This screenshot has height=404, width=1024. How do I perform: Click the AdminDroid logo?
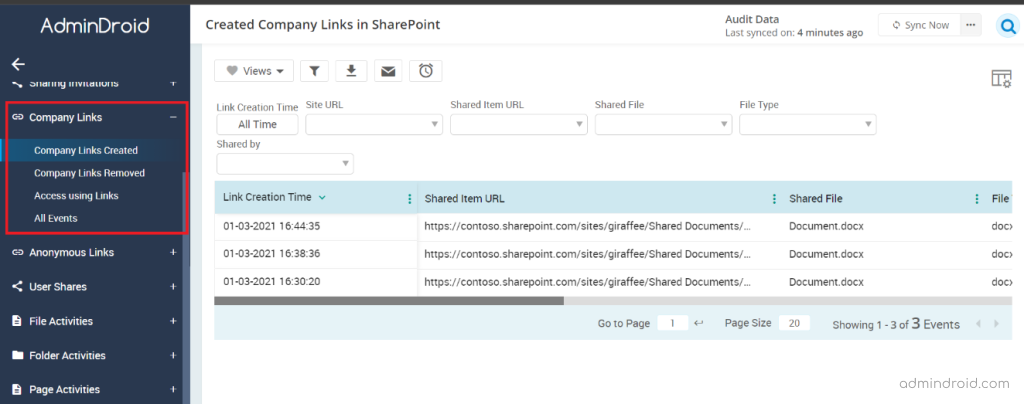pos(95,26)
